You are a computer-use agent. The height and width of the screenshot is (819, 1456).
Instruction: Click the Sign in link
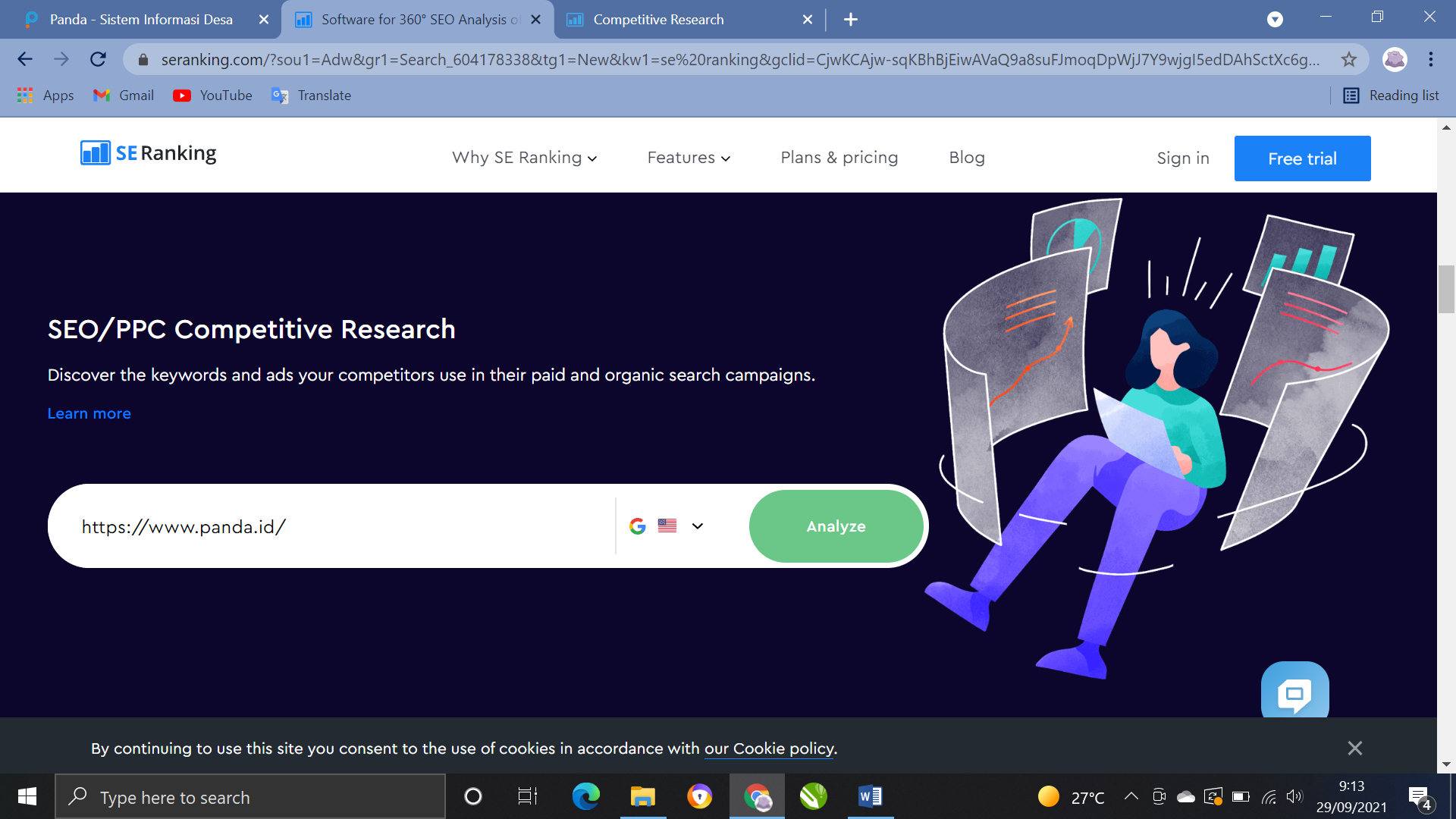tap(1183, 158)
